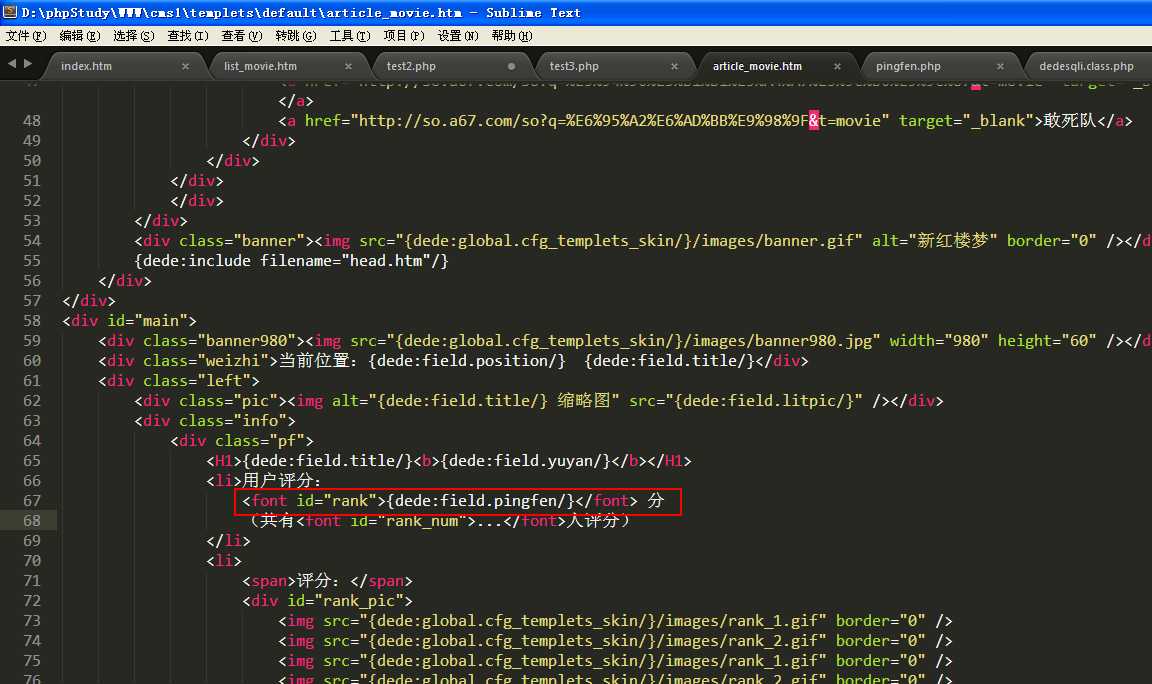The width and height of the screenshot is (1152, 684).
Task: Open the 转跳(G) menu
Action: click(x=295, y=35)
